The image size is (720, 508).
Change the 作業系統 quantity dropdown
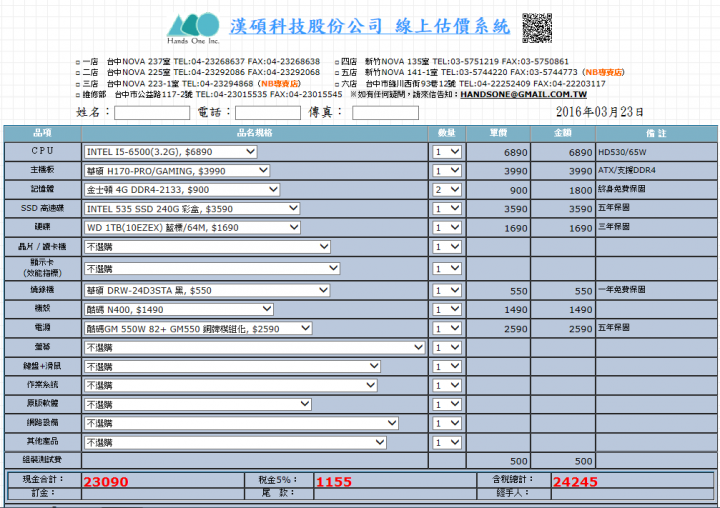(x=447, y=385)
